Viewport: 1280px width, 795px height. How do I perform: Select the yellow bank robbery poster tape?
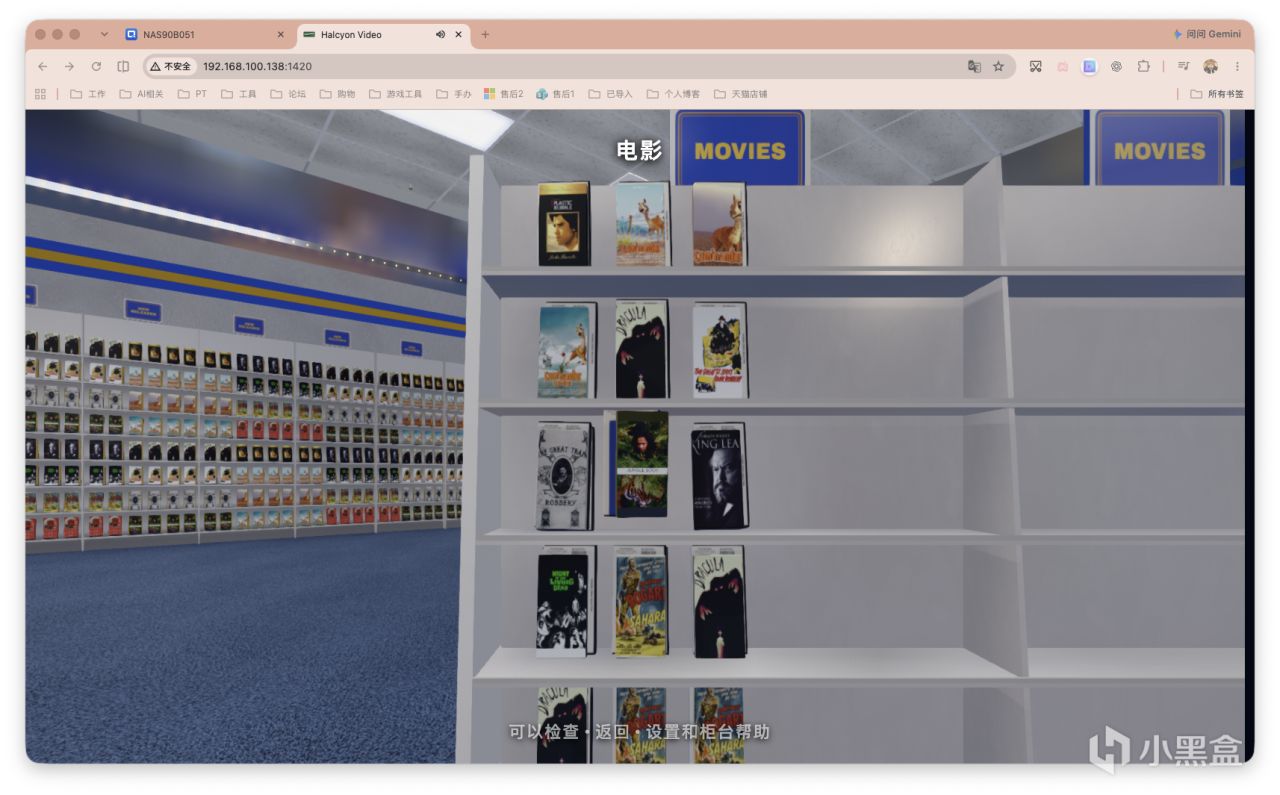pyautogui.click(x=720, y=350)
